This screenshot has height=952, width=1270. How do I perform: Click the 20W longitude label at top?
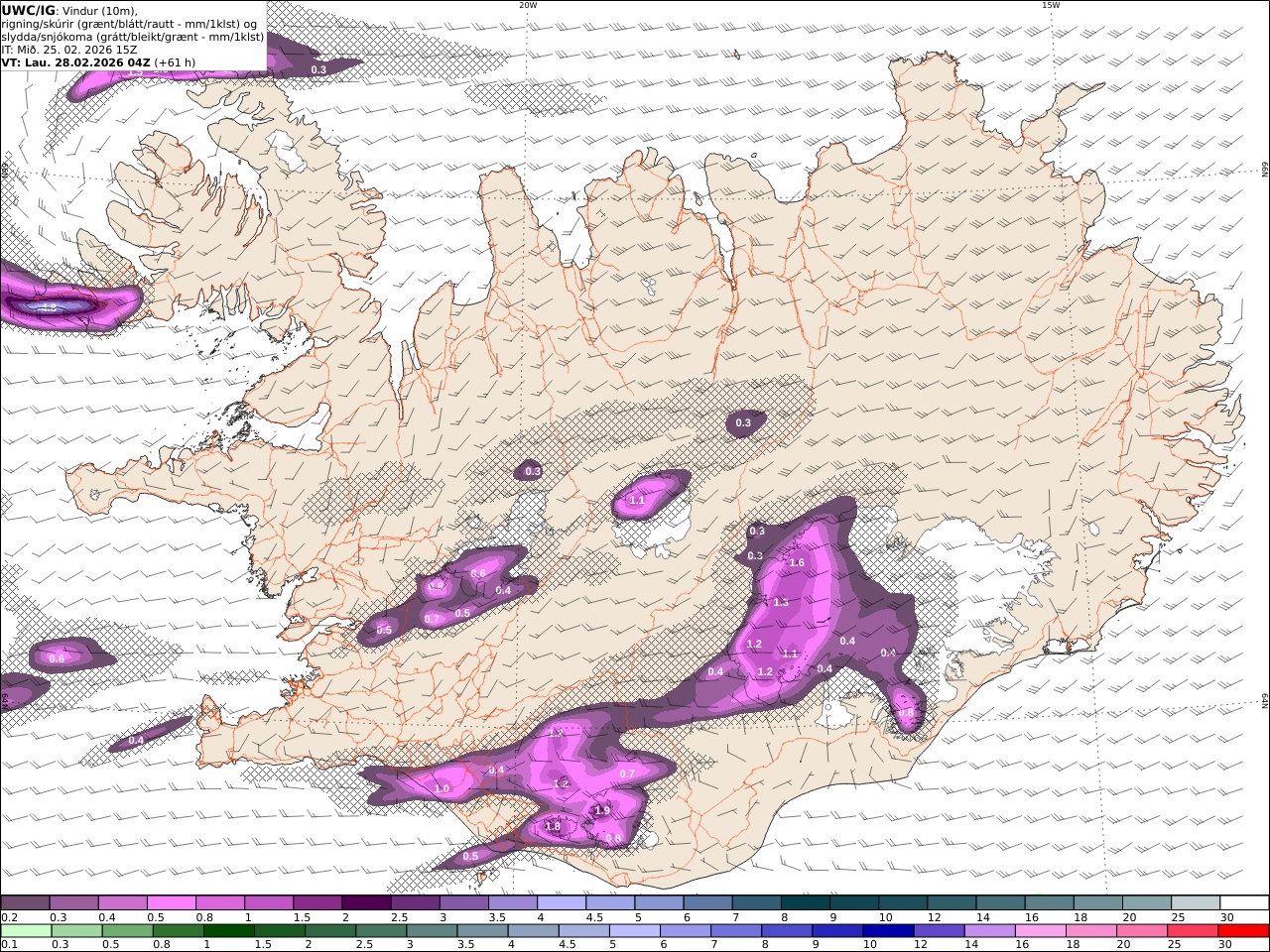click(528, 5)
